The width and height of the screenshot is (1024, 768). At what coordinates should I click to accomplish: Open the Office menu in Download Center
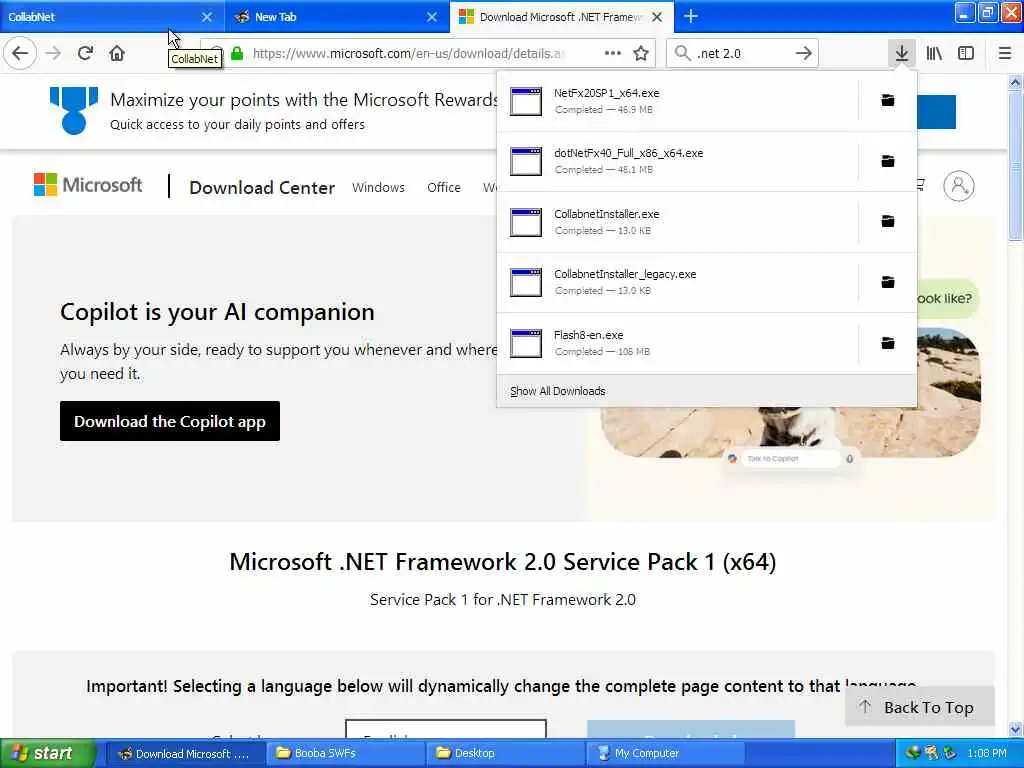(443, 187)
